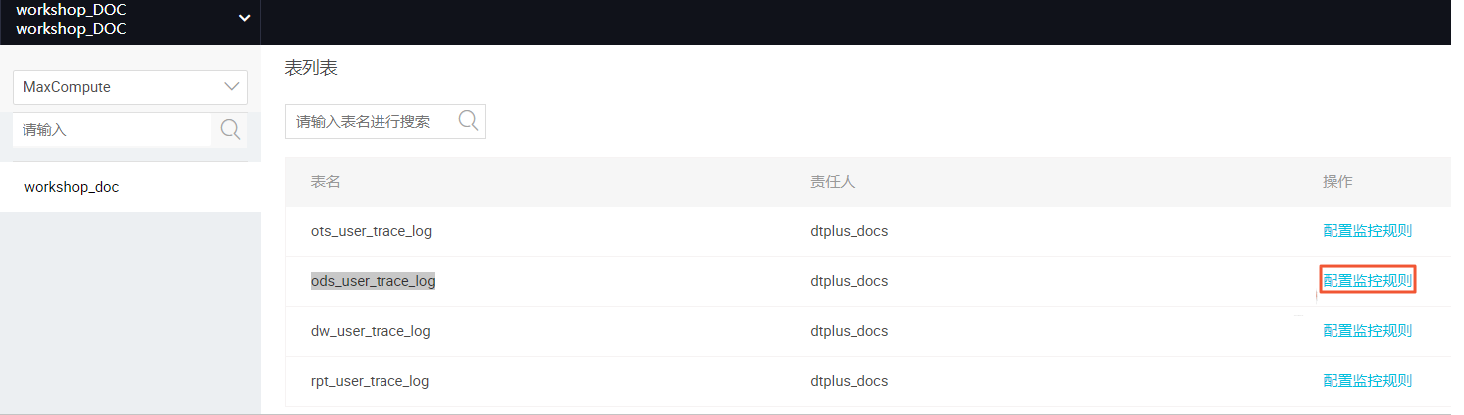Open 配置监控规则 for rpt_user_trace_log
Viewport: 1464px width, 415px height.
[x=1367, y=381]
